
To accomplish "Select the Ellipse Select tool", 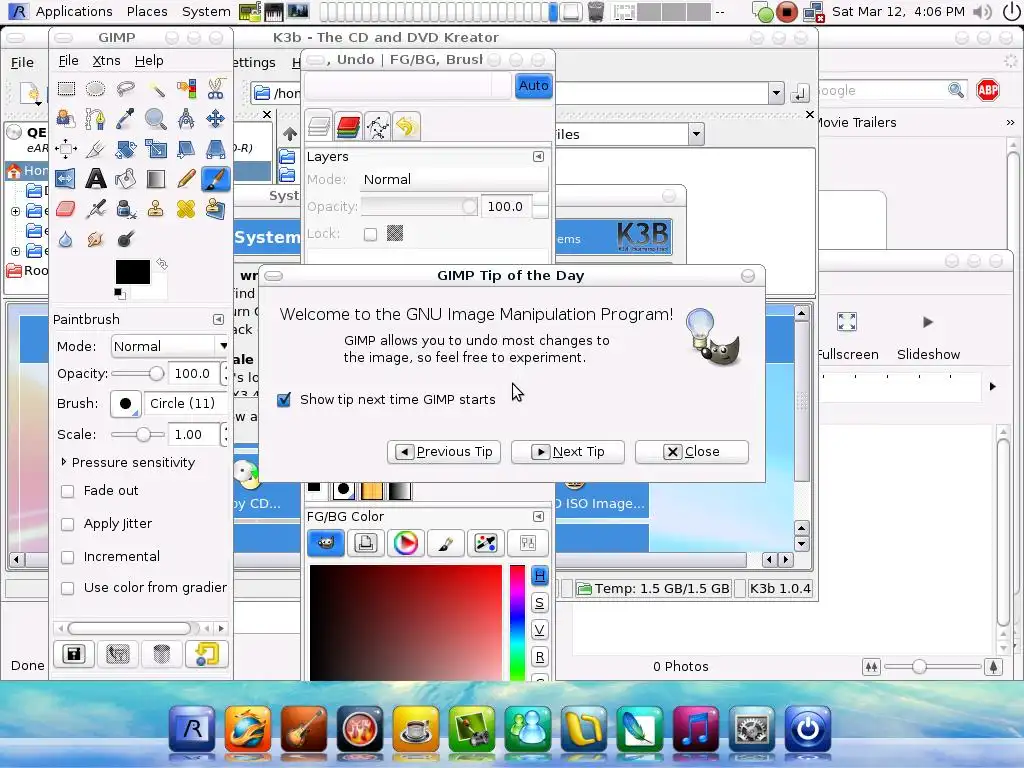I will click(x=95, y=89).
